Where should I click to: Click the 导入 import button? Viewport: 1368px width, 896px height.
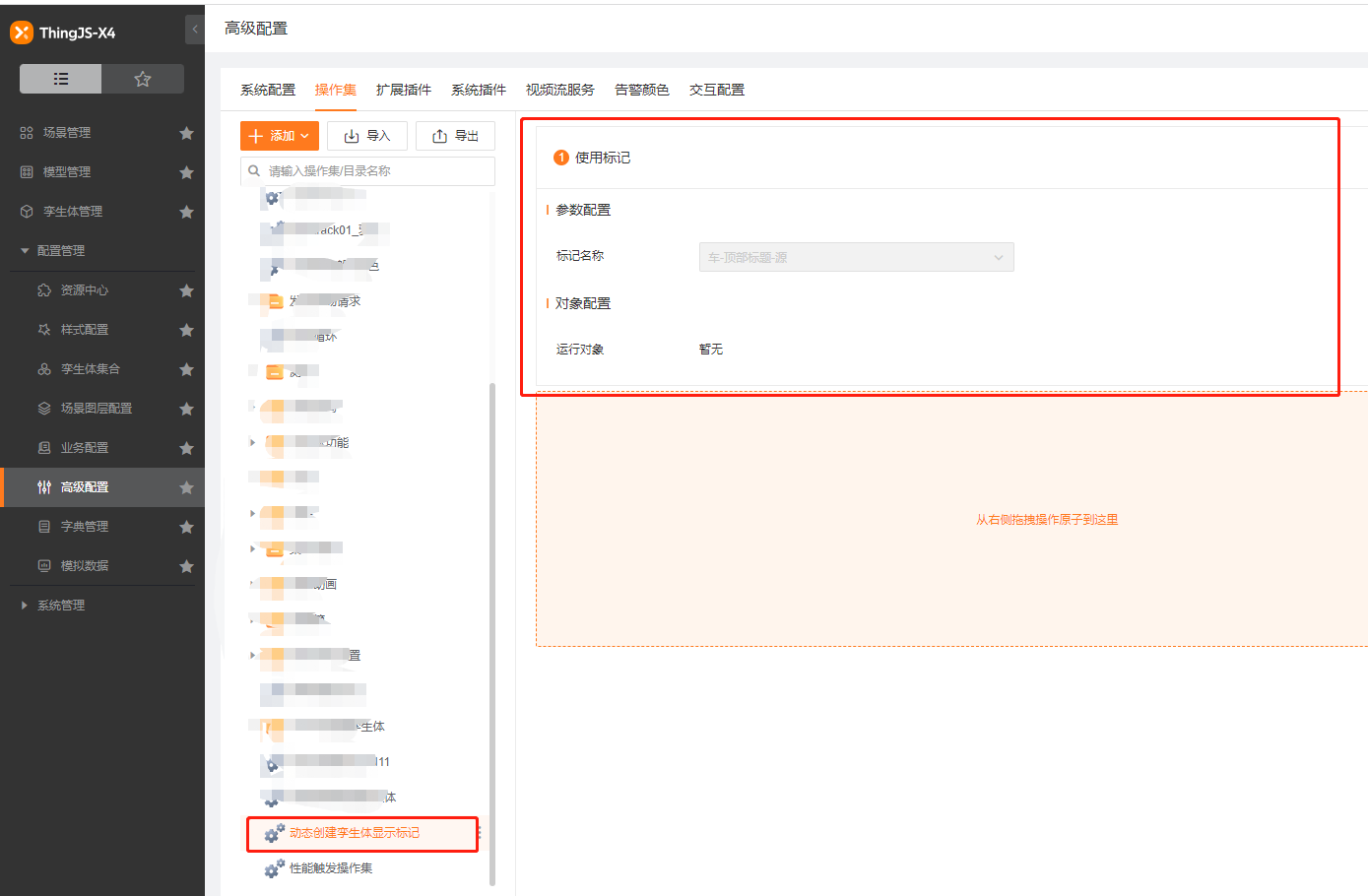point(367,136)
